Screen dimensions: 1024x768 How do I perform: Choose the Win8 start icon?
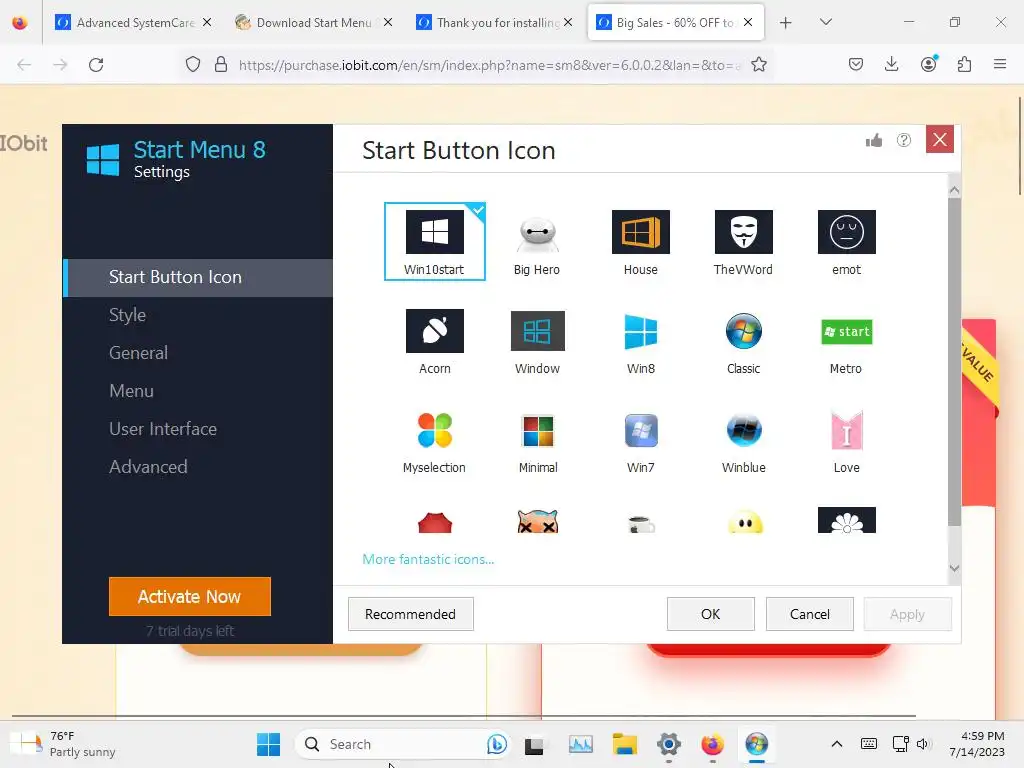click(x=640, y=341)
